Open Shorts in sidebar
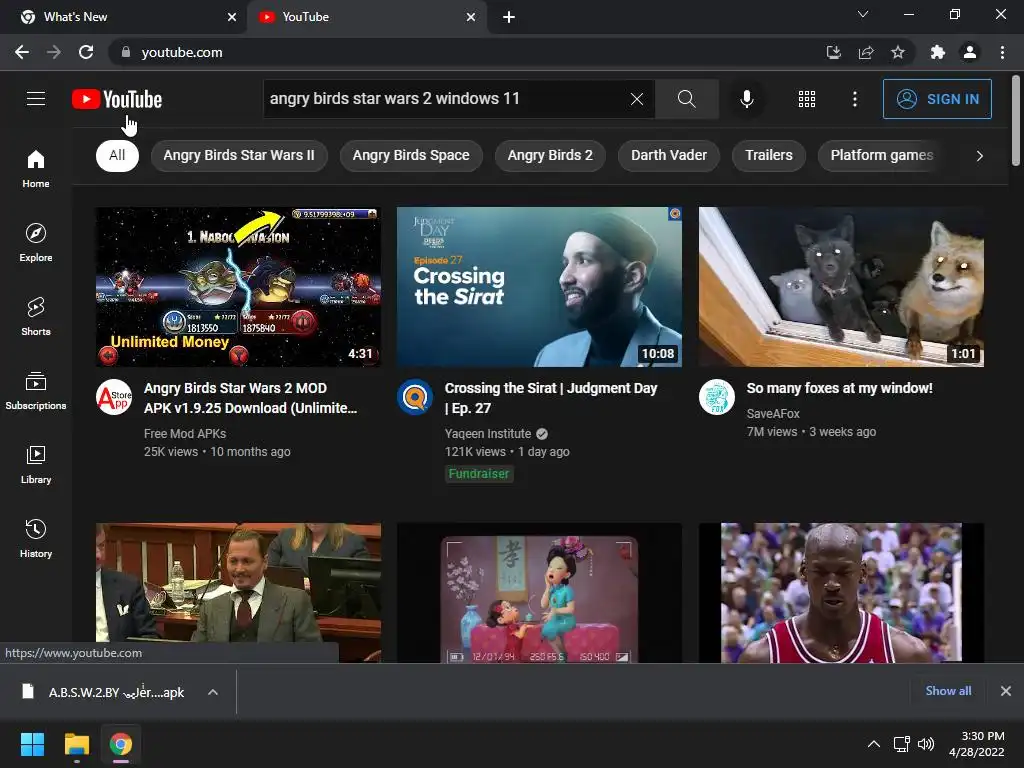Viewport: 1024px width, 768px height. click(36, 317)
